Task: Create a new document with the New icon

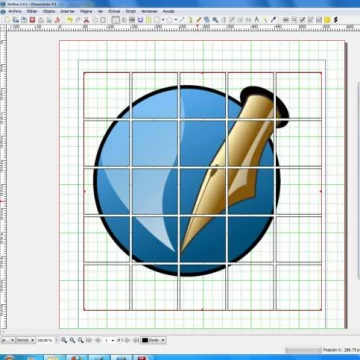Action: 7,20
